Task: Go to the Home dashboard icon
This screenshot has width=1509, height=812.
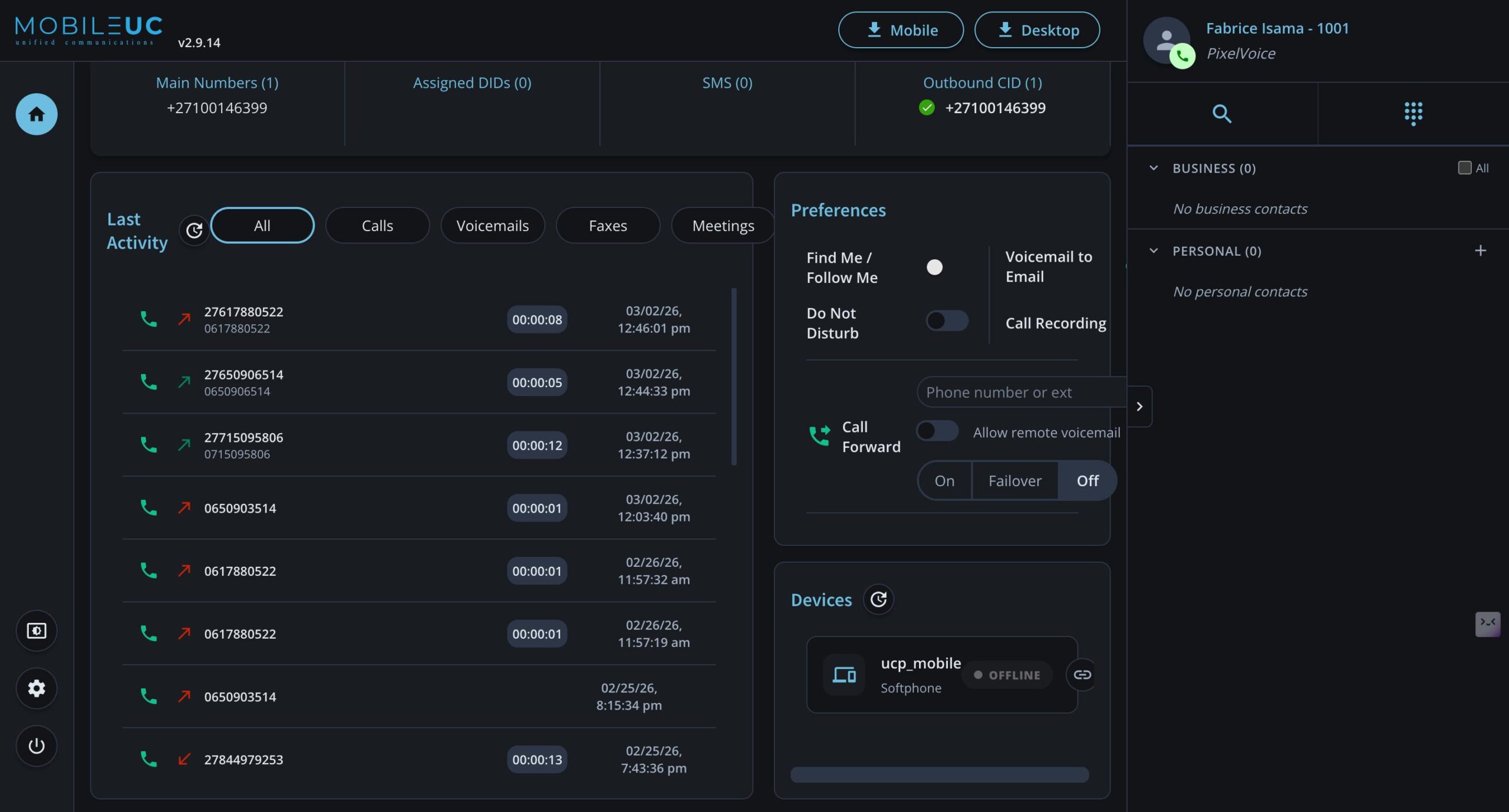Action: pos(37,114)
